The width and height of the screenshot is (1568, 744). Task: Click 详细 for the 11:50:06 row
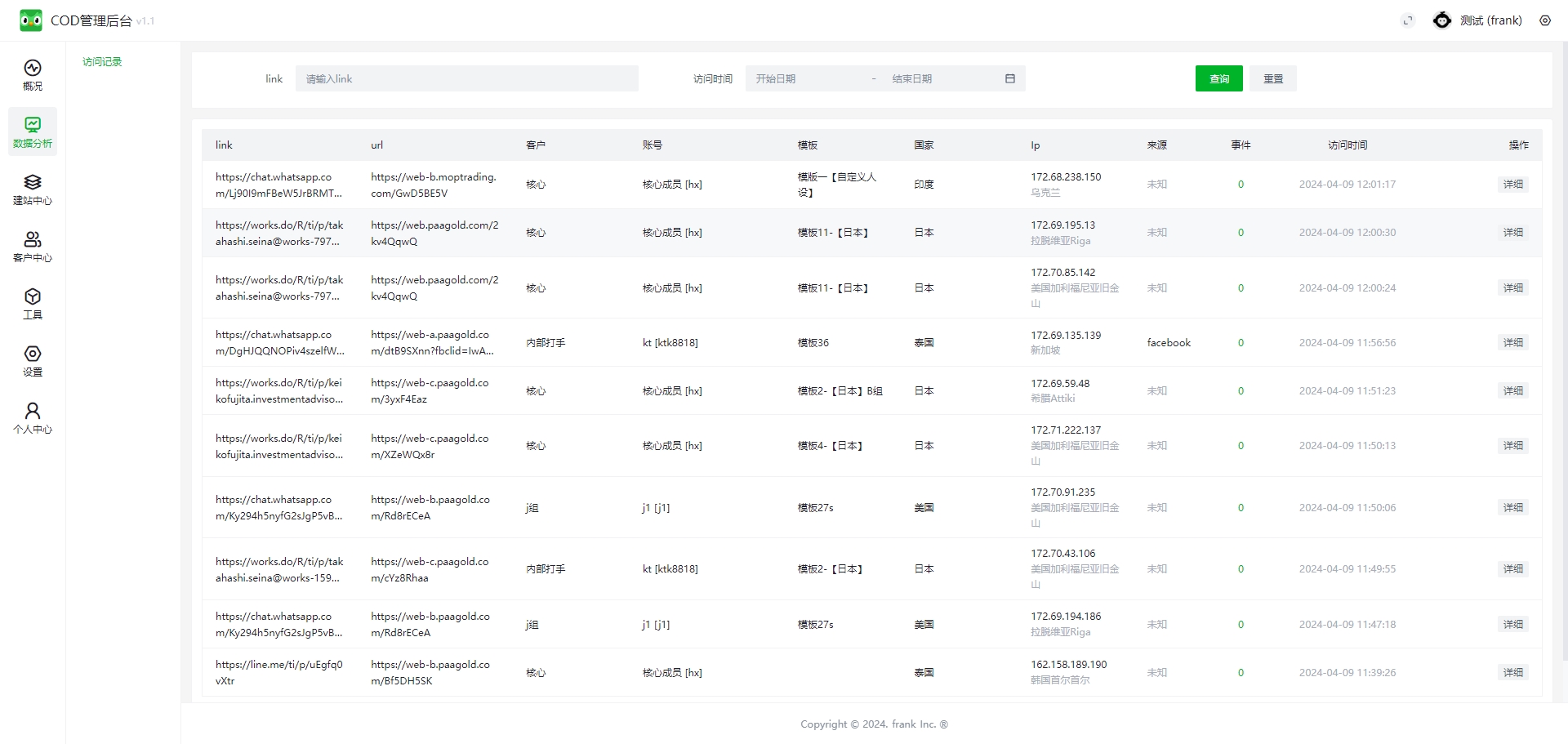point(1513,508)
